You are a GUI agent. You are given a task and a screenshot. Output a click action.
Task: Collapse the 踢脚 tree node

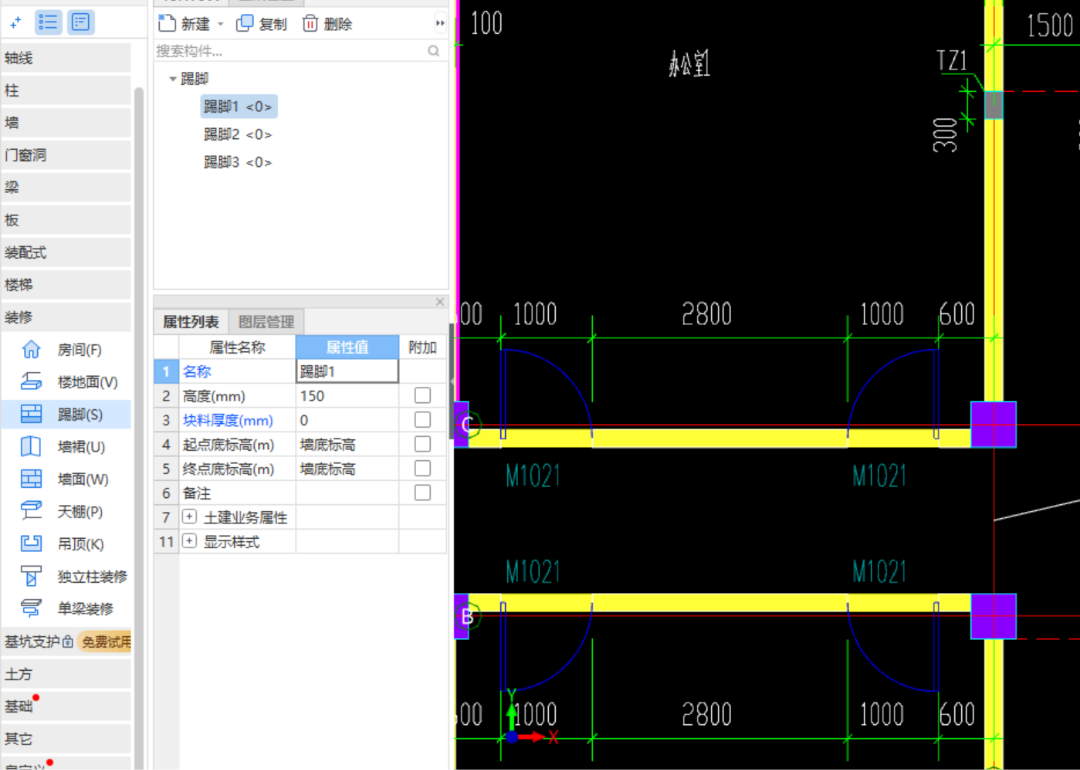click(x=173, y=79)
